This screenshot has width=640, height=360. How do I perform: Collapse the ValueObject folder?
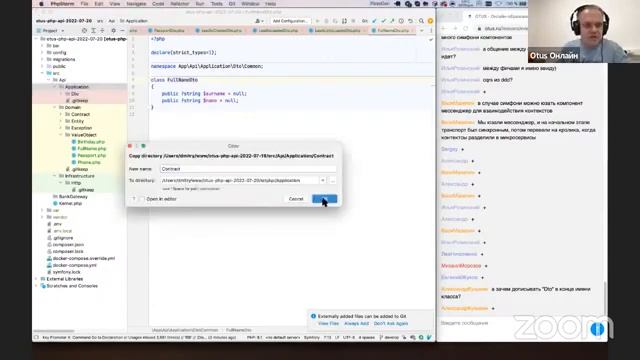61,135
